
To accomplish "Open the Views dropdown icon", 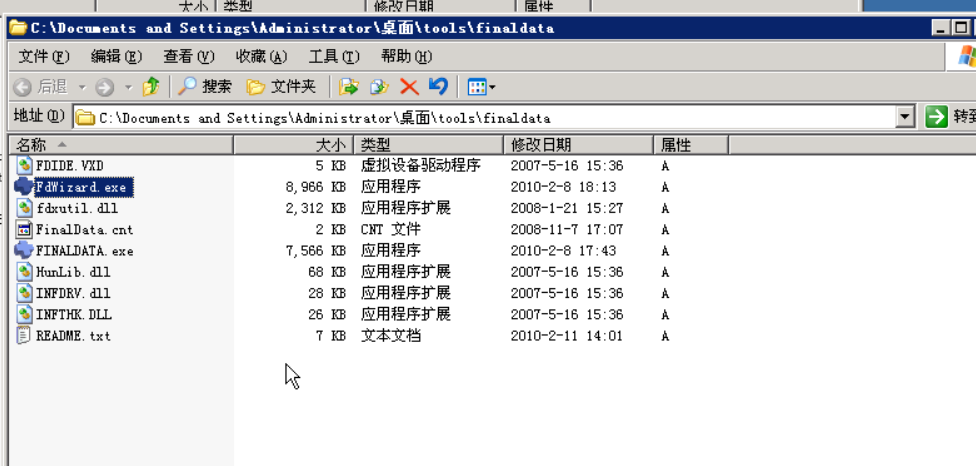I will (481, 87).
